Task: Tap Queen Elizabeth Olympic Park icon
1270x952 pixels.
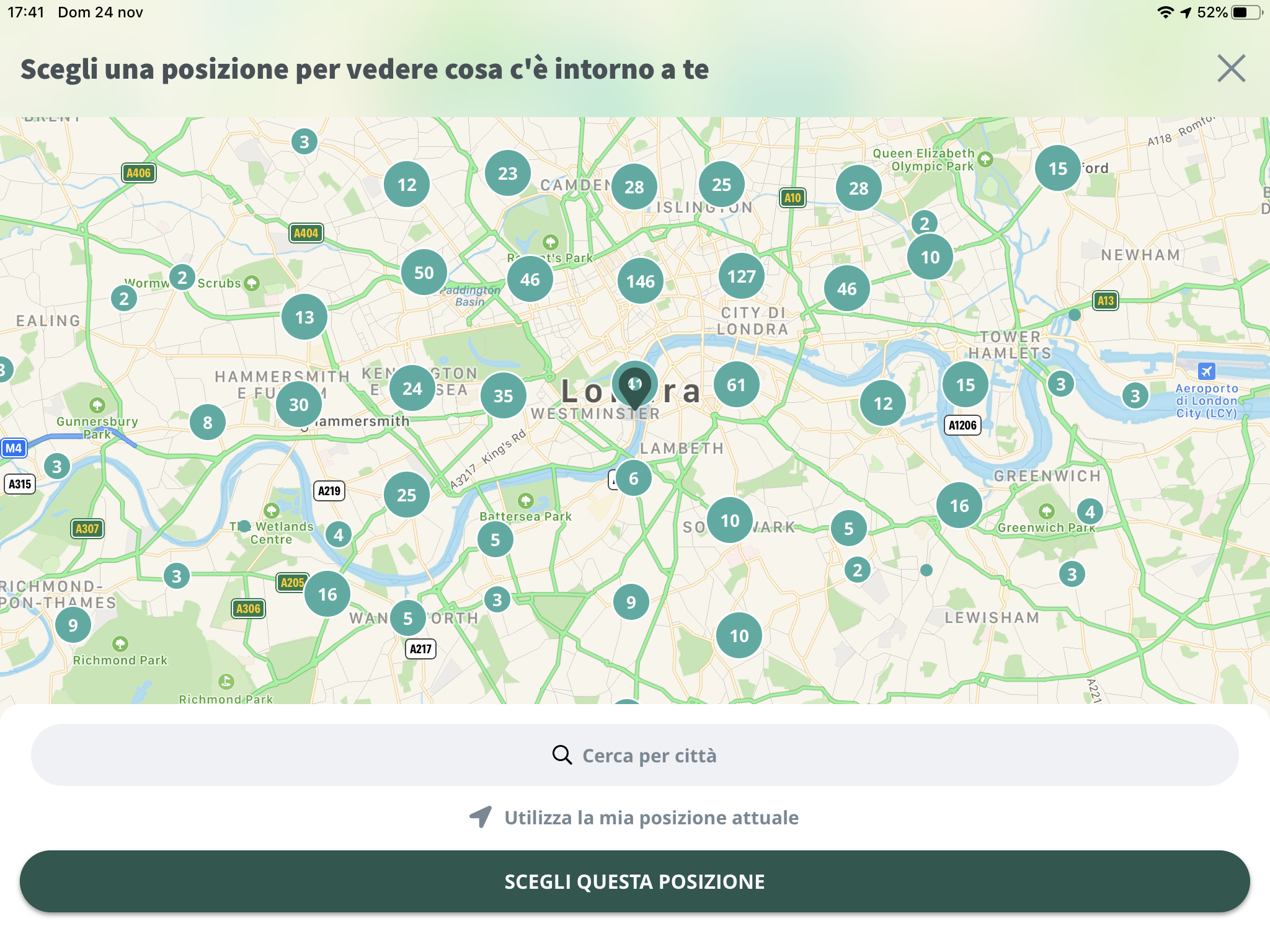Action: 985,159
